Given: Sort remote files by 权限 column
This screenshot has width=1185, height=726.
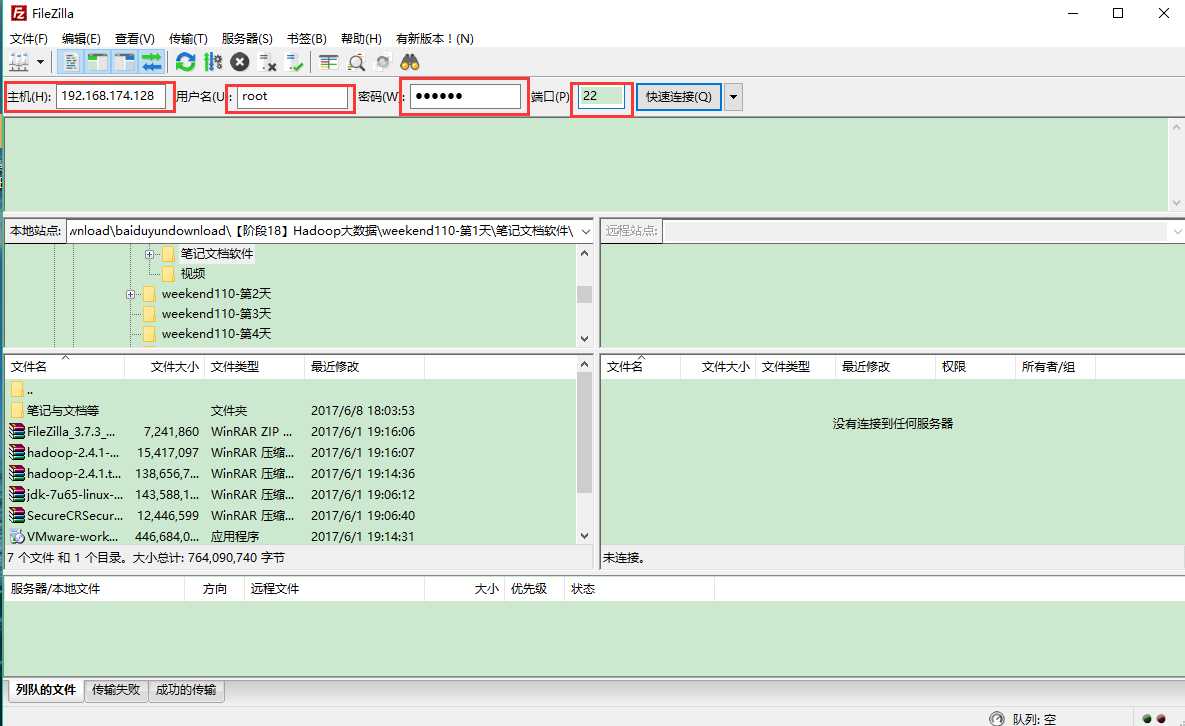Looking at the screenshot, I should click(x=975, y=367).
